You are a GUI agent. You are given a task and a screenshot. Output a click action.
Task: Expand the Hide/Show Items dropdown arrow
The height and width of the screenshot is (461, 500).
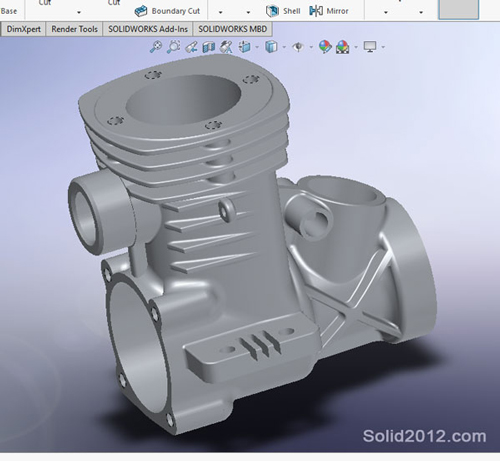[311, 47]
